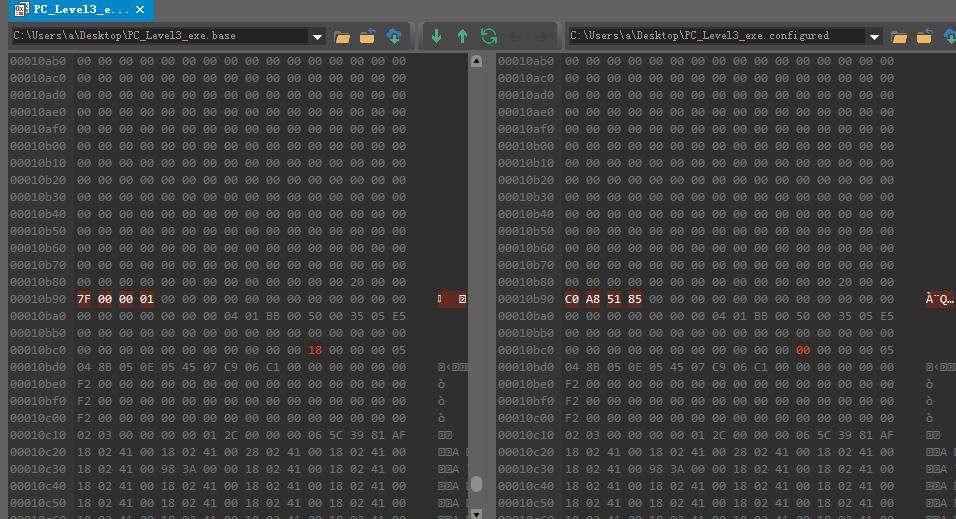
Task: Close the PC_Level3_e... tab
Action: tap(140, 10)
